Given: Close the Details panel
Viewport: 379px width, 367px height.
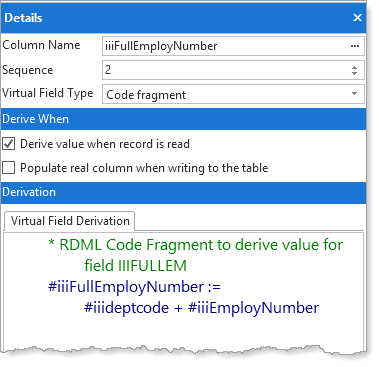Looking at the screenshot, I should [x=357, y=18].
